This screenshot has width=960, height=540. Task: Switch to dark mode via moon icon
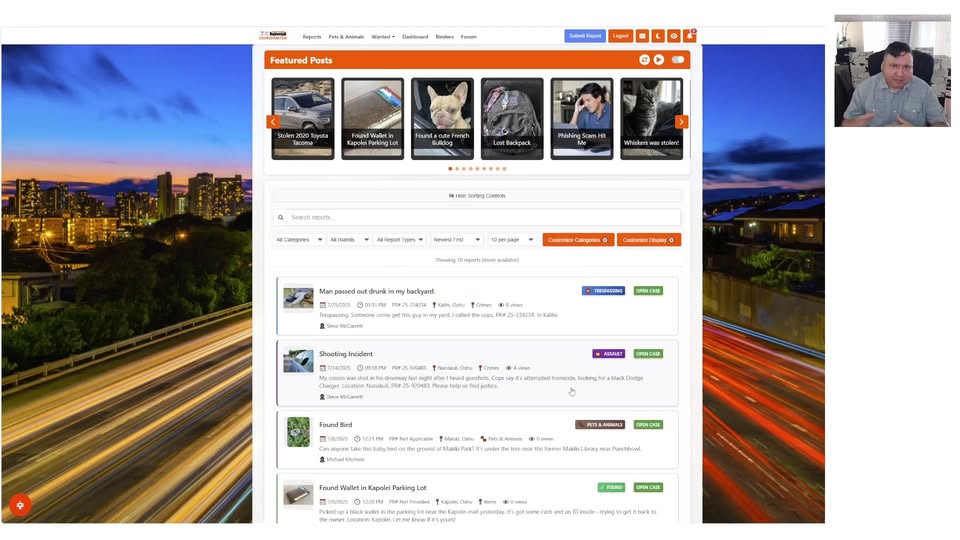point(658,36)
